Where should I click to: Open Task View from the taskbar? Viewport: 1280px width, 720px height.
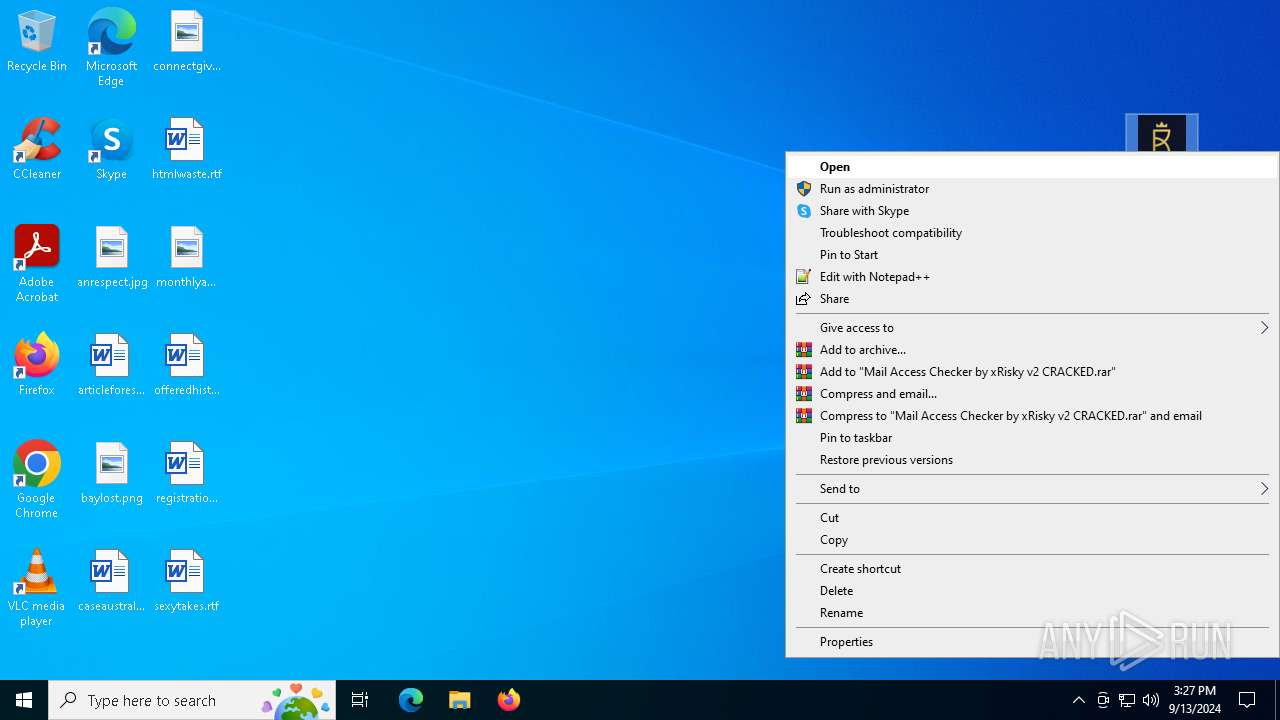click(x=360, y=700)
